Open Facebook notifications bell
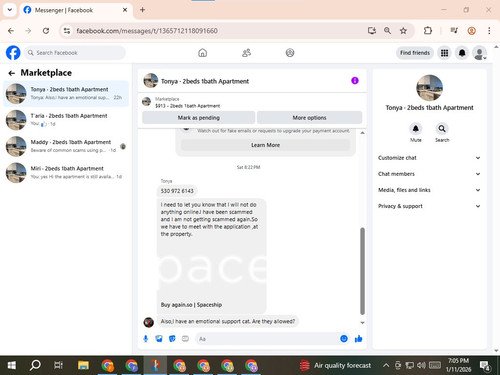This screenshot has height=375, width=500. tap(462, 53)
